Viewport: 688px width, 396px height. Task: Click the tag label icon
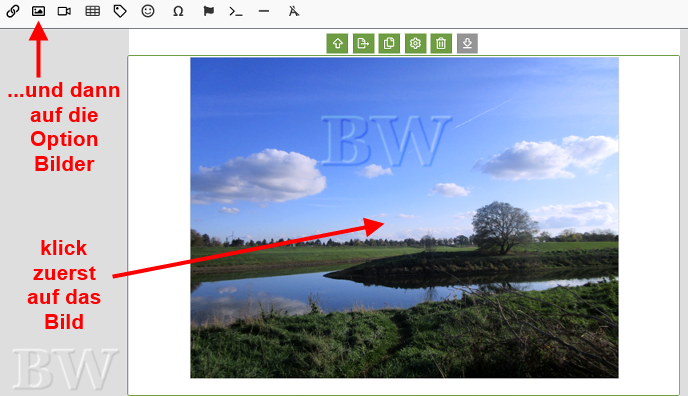[x=120, y=11]
